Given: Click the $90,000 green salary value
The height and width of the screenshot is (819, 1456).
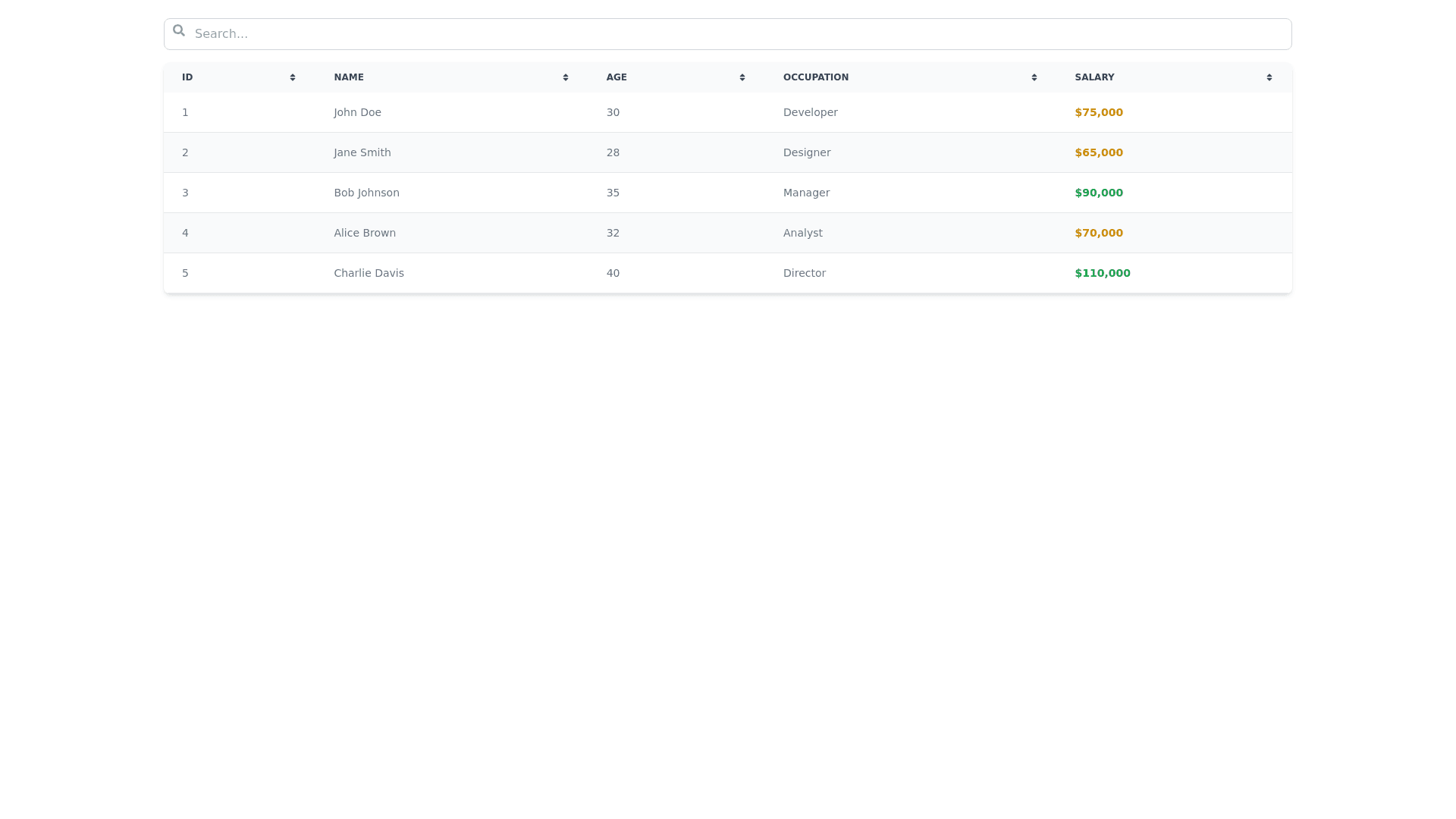Looking at the screenshot, I should (x=1098, y=193).
